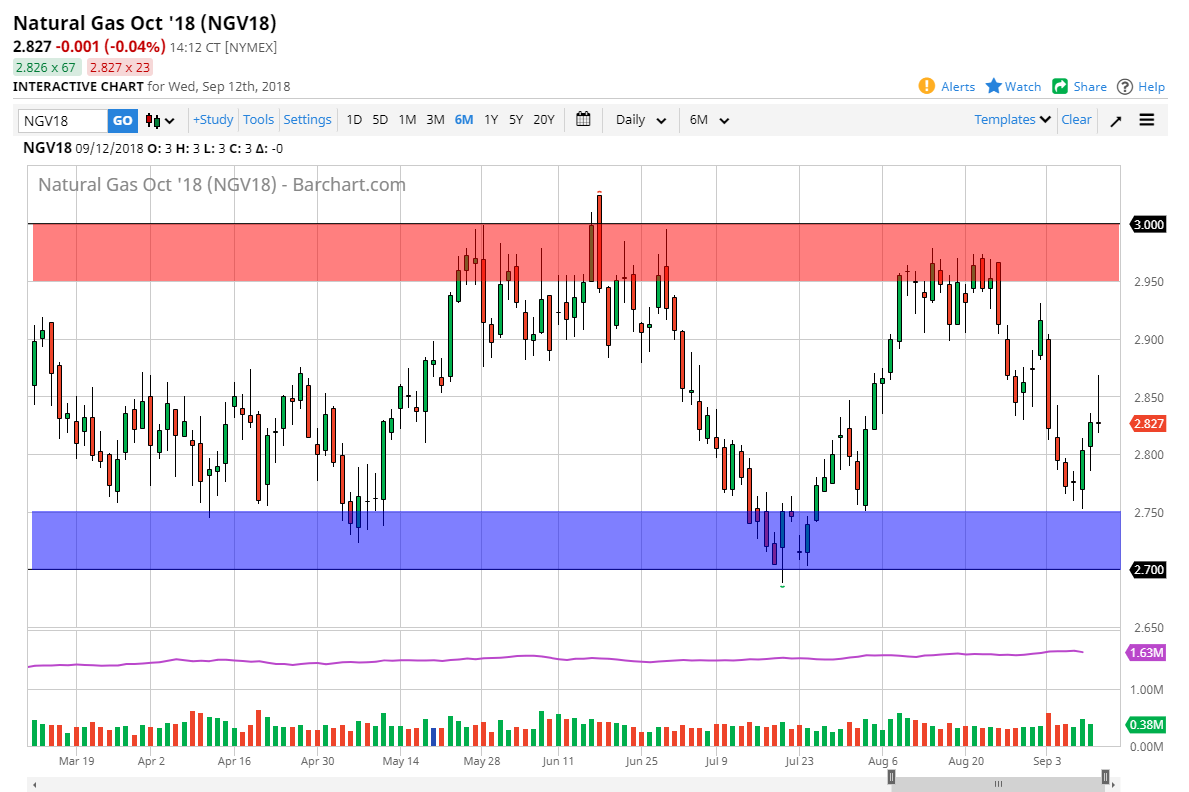Click the left handle of range scrollbar

tap(891, 777)
